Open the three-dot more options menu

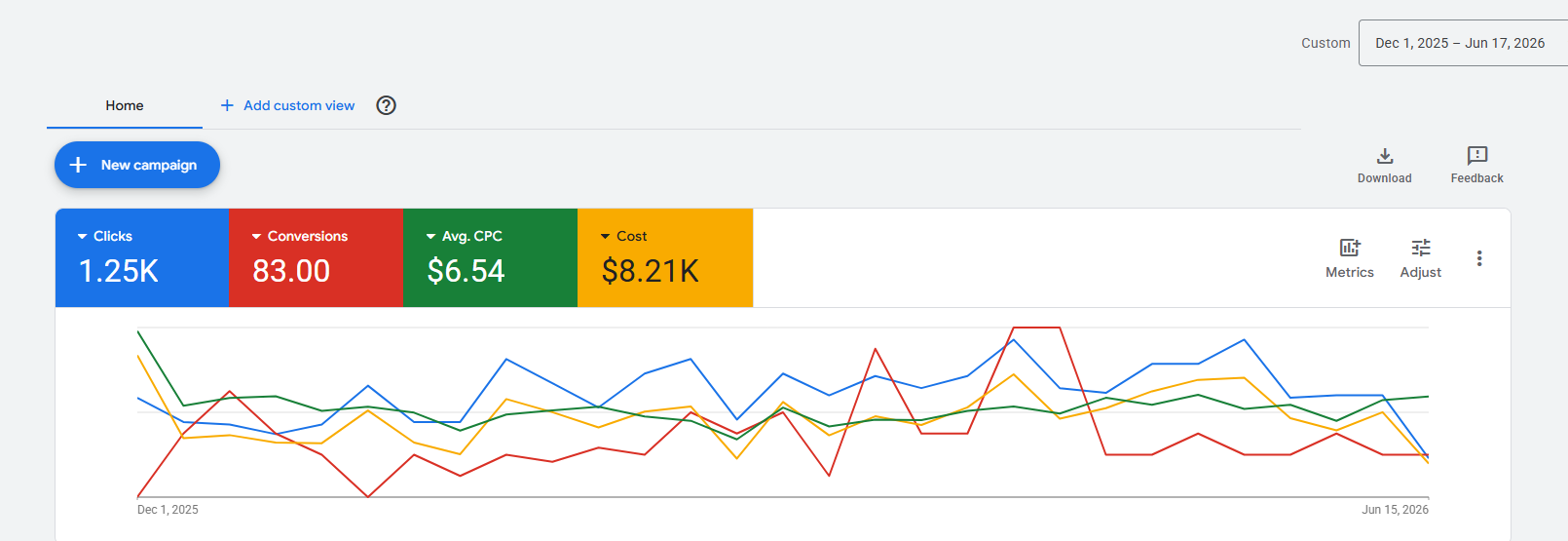1479,258
